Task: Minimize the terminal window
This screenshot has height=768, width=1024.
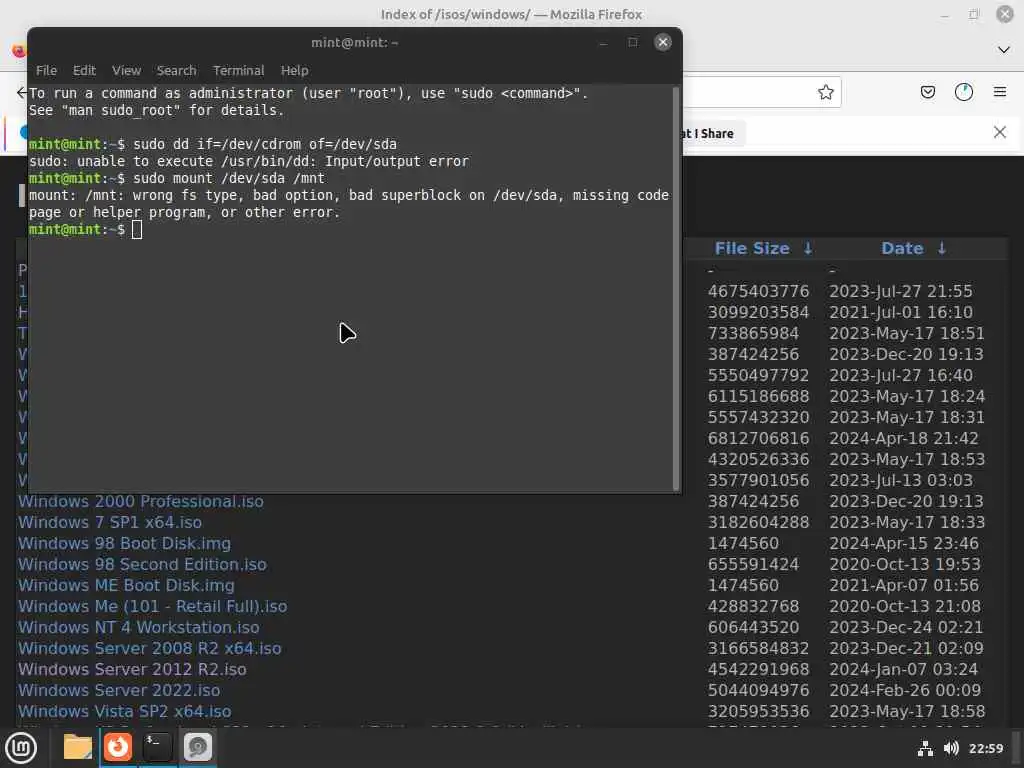Action: coord(603,42)
